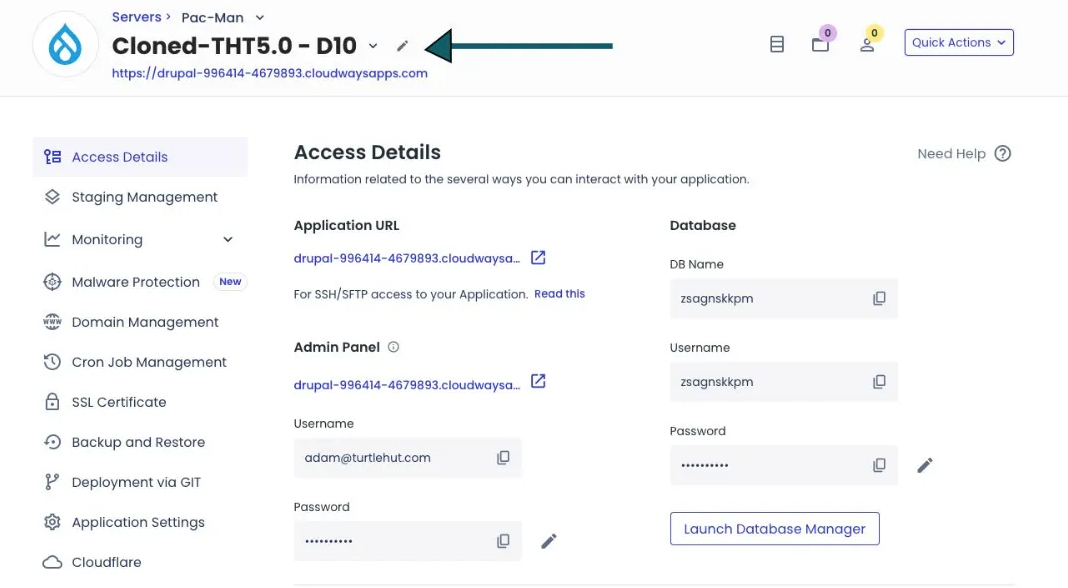
Task: Copy the database password
Action: point(879,465)
